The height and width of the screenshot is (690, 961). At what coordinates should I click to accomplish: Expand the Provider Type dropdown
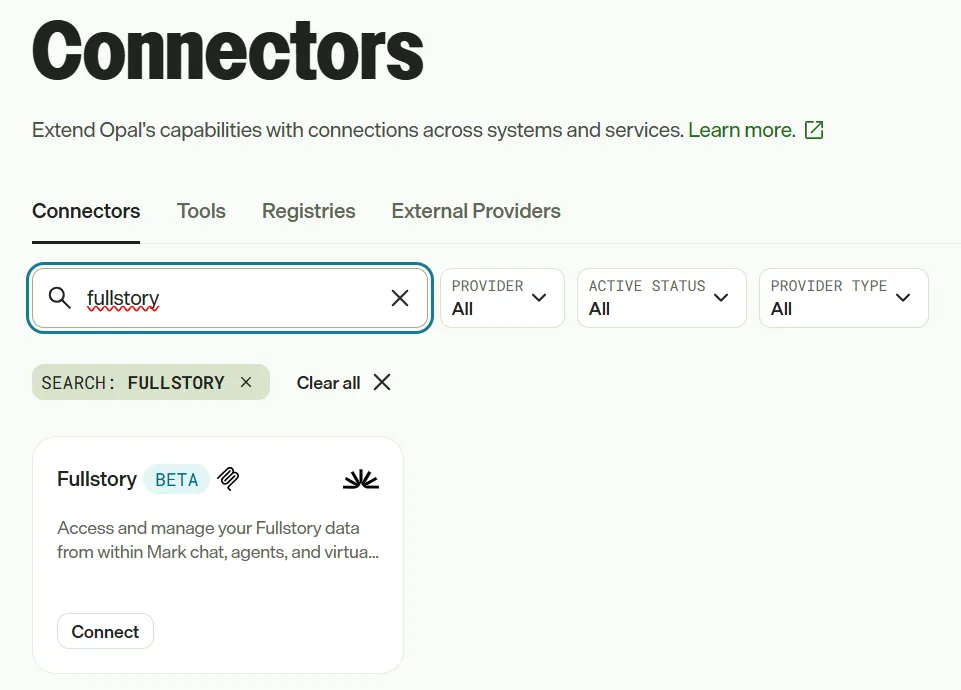tap(843, 298)
